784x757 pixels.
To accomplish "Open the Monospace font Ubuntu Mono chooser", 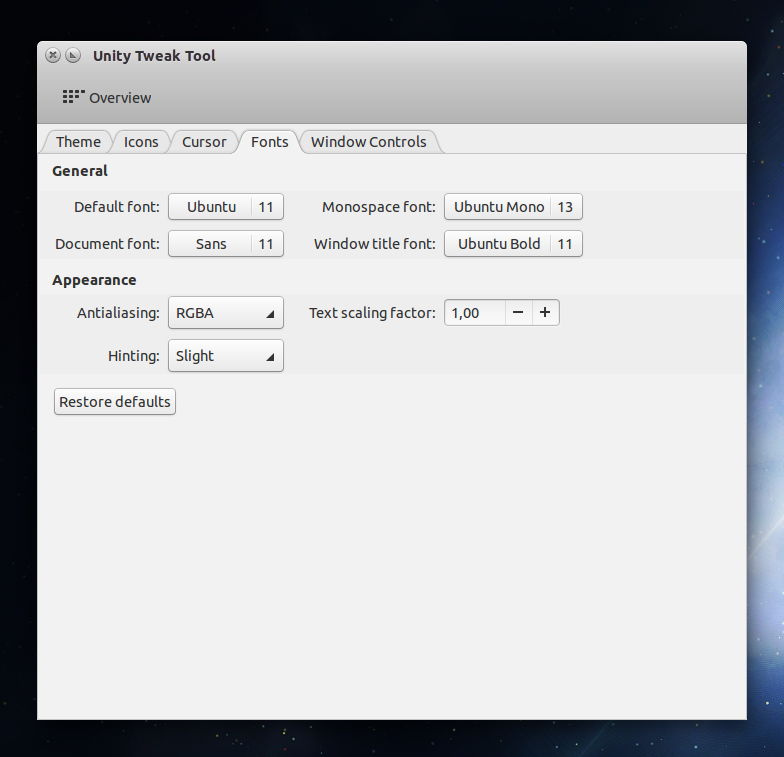I will [x=514, y=206].
